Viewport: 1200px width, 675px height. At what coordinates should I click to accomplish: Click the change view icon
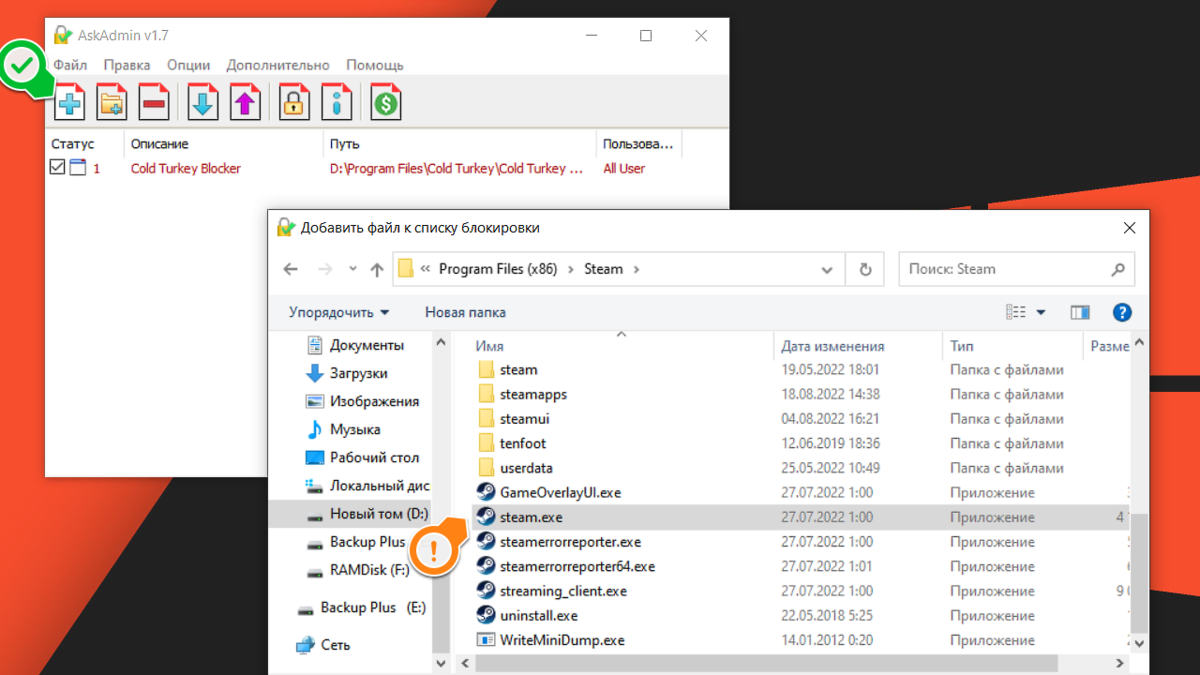click(x=1016, y=312)
